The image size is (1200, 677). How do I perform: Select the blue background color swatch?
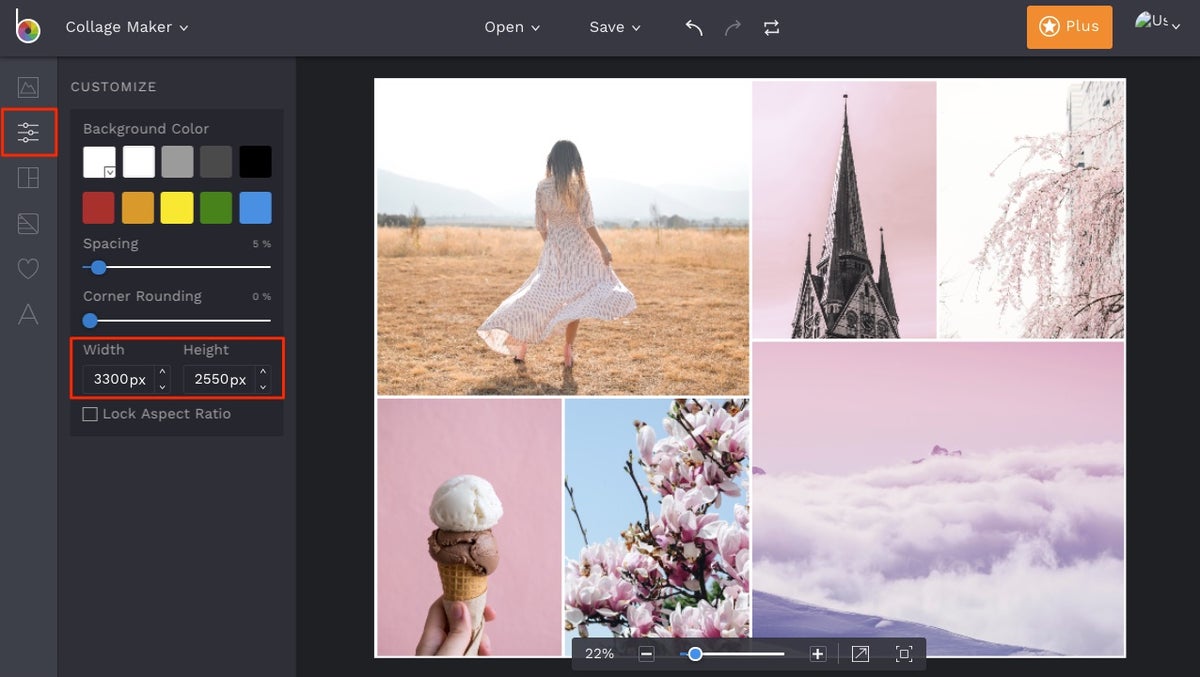click(256, 207)
